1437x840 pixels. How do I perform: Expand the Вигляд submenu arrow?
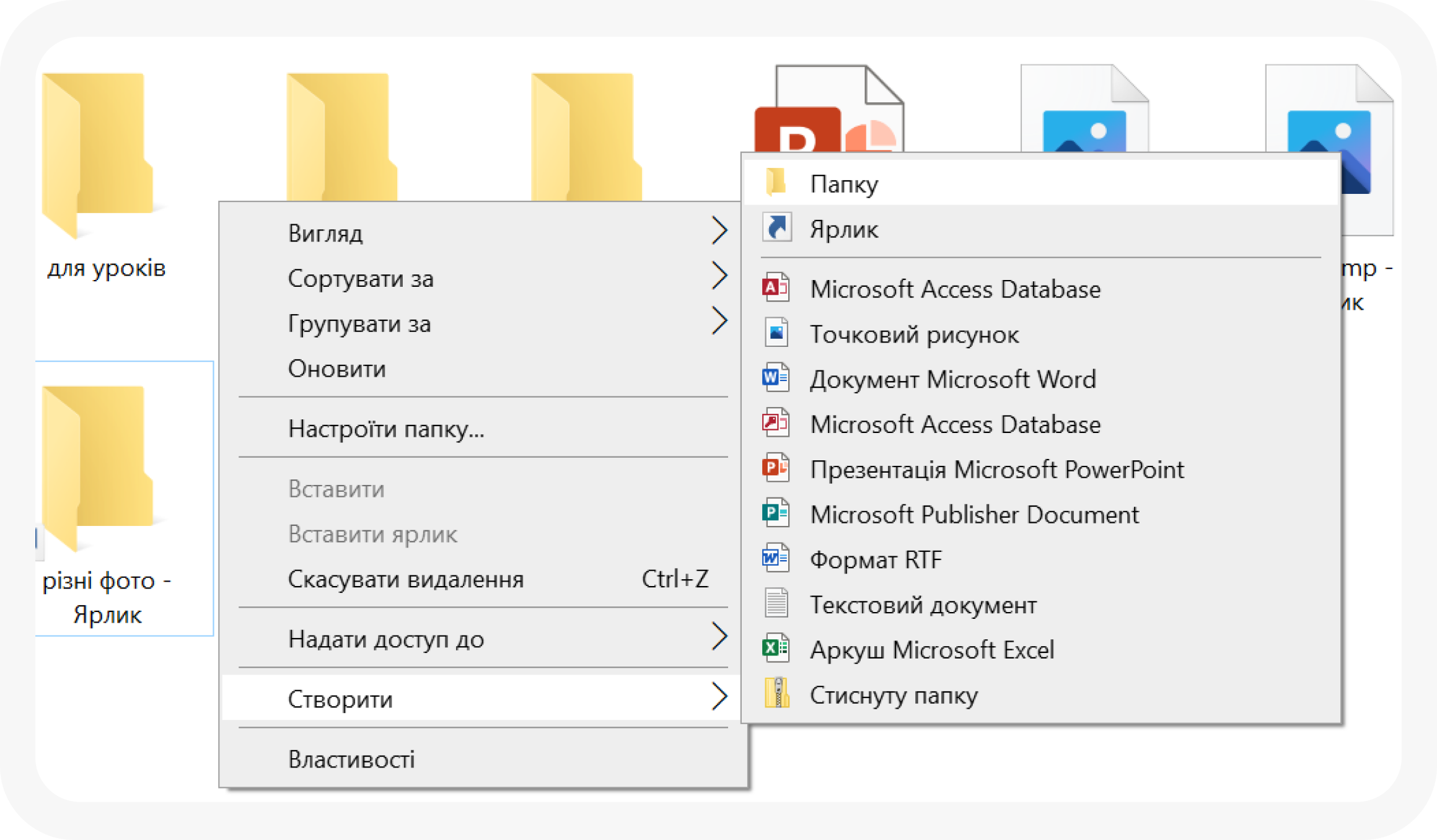tap(719, 232)
